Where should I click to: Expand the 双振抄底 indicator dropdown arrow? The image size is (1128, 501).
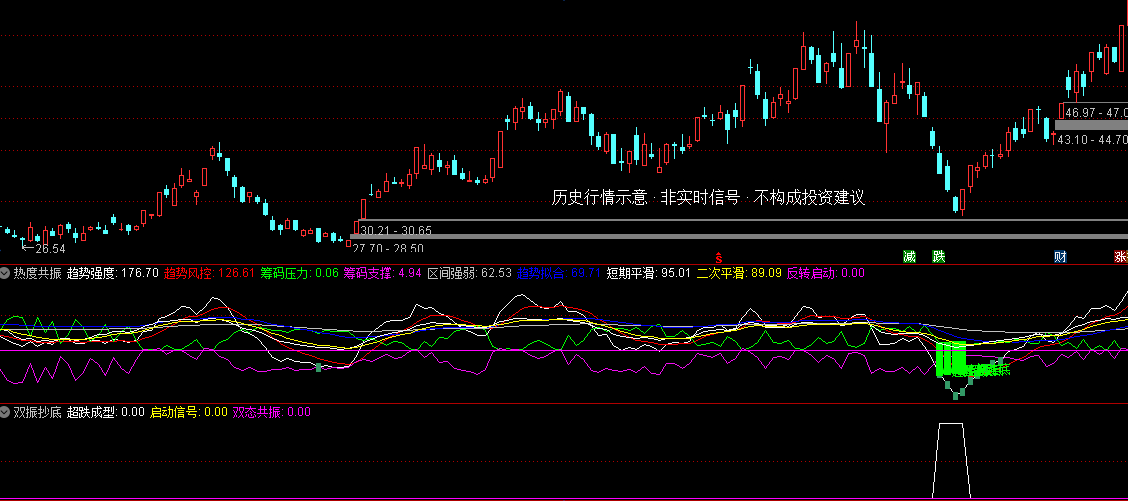coord(6,412)
